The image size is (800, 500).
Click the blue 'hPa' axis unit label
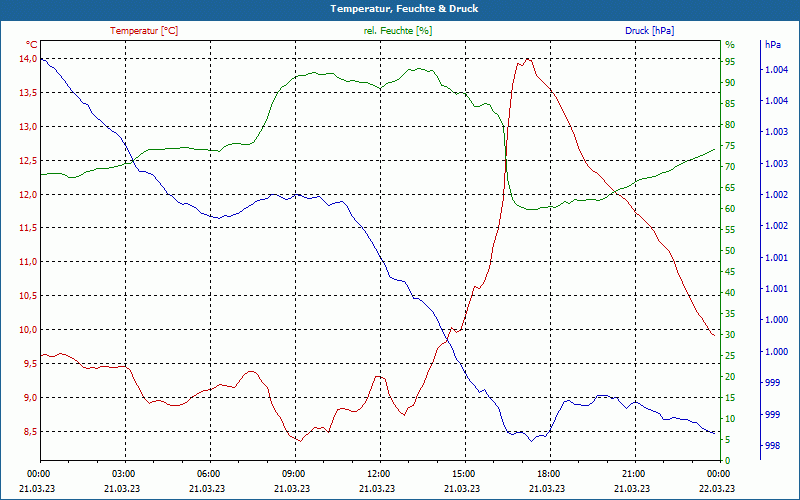tap(772, 44)
